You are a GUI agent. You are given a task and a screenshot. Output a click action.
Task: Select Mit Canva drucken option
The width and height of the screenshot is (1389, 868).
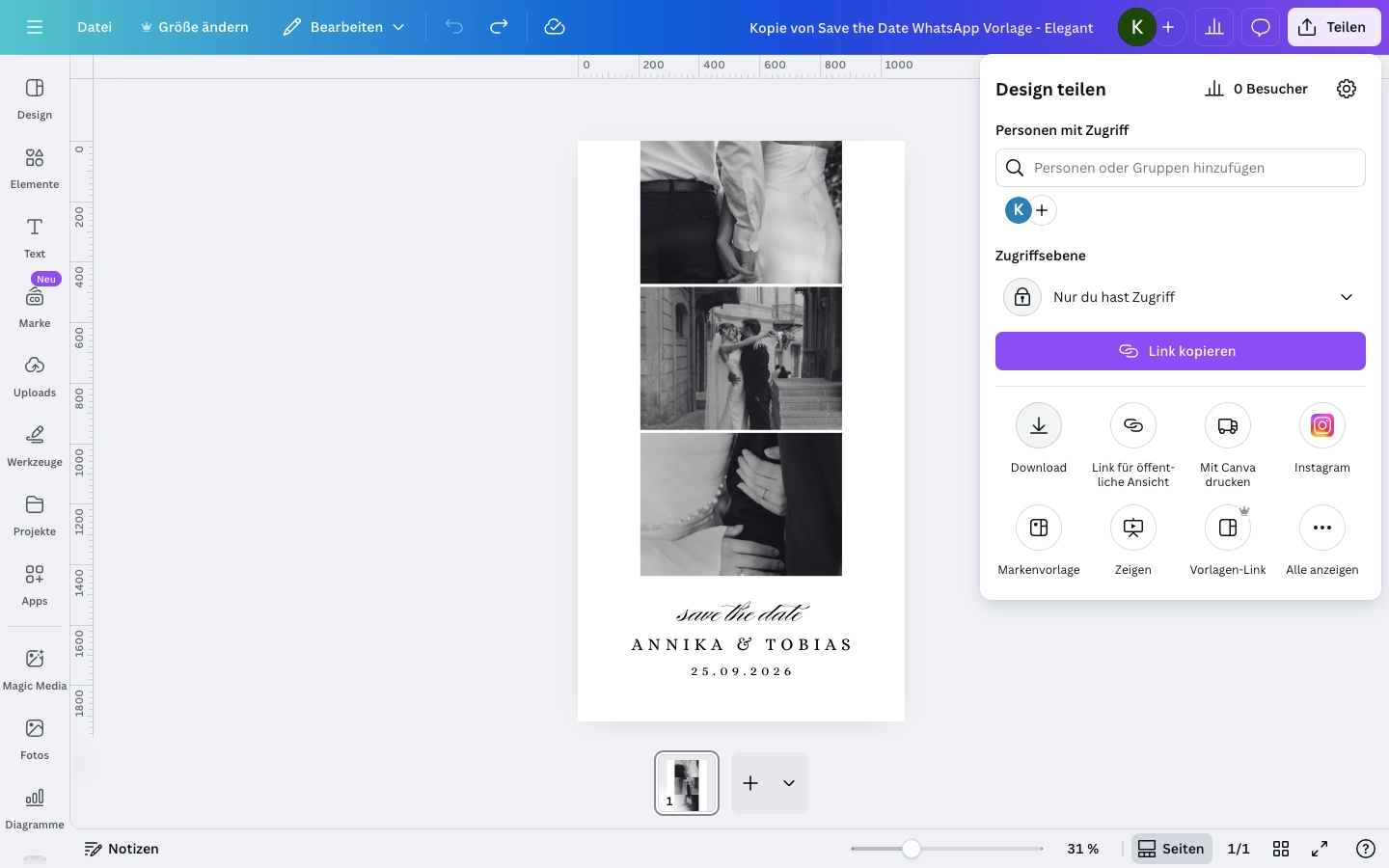(x=1228, y=425)
